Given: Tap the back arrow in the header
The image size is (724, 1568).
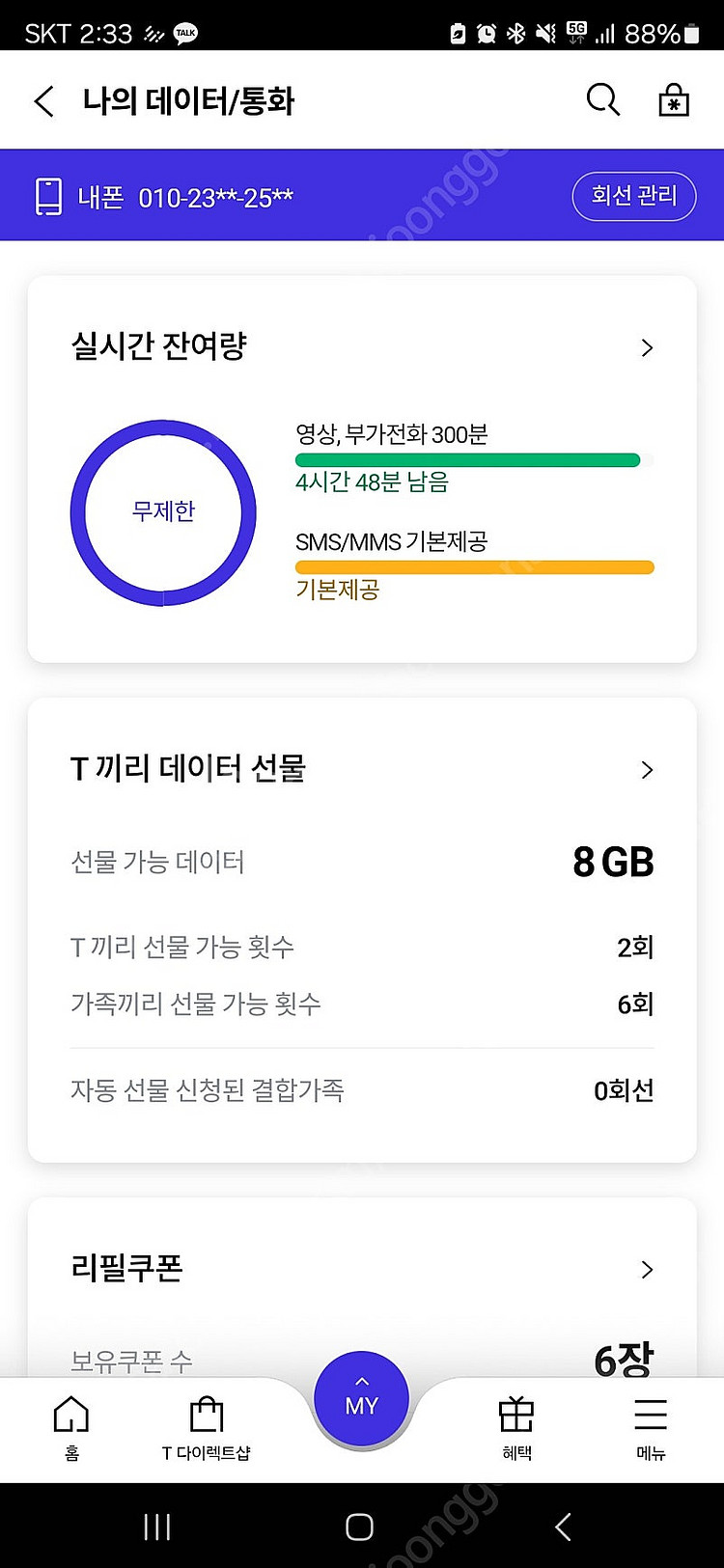Looking at the screenshot, I should point(44,101).
